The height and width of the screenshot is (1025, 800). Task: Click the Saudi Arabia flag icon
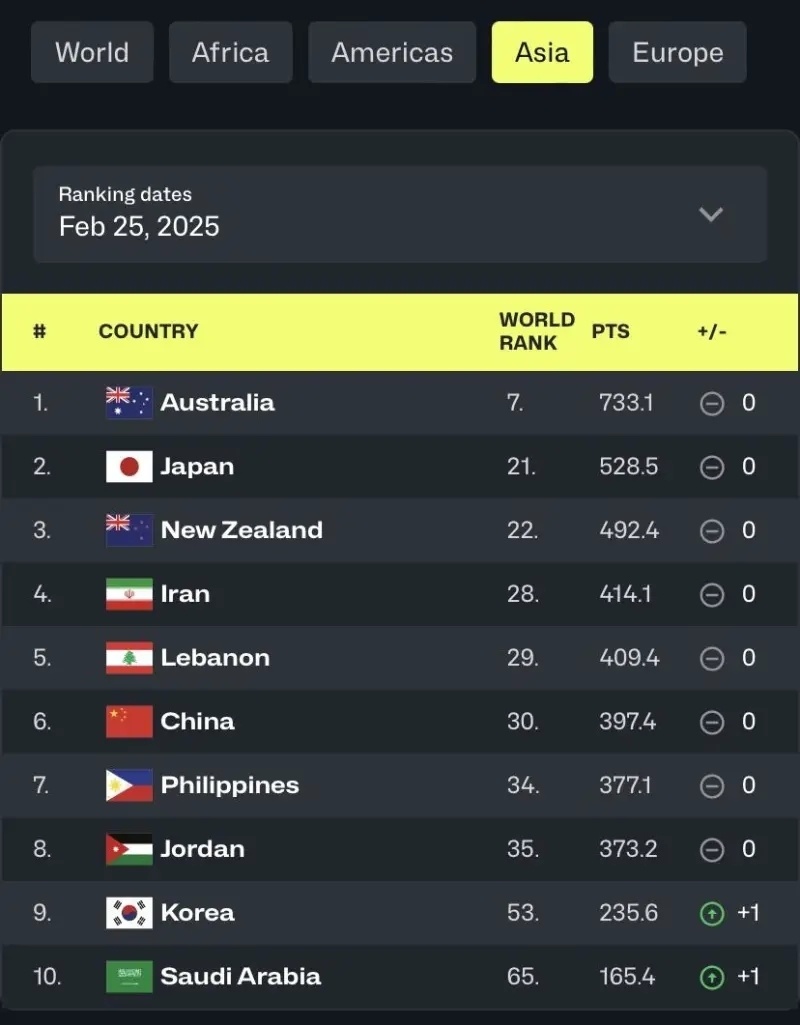click(x=129, y=977)
